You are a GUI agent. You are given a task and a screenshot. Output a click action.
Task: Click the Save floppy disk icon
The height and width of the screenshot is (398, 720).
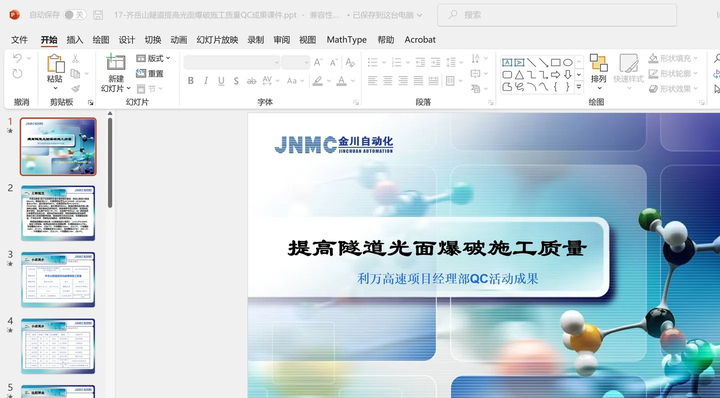click(x=98, y=15)
